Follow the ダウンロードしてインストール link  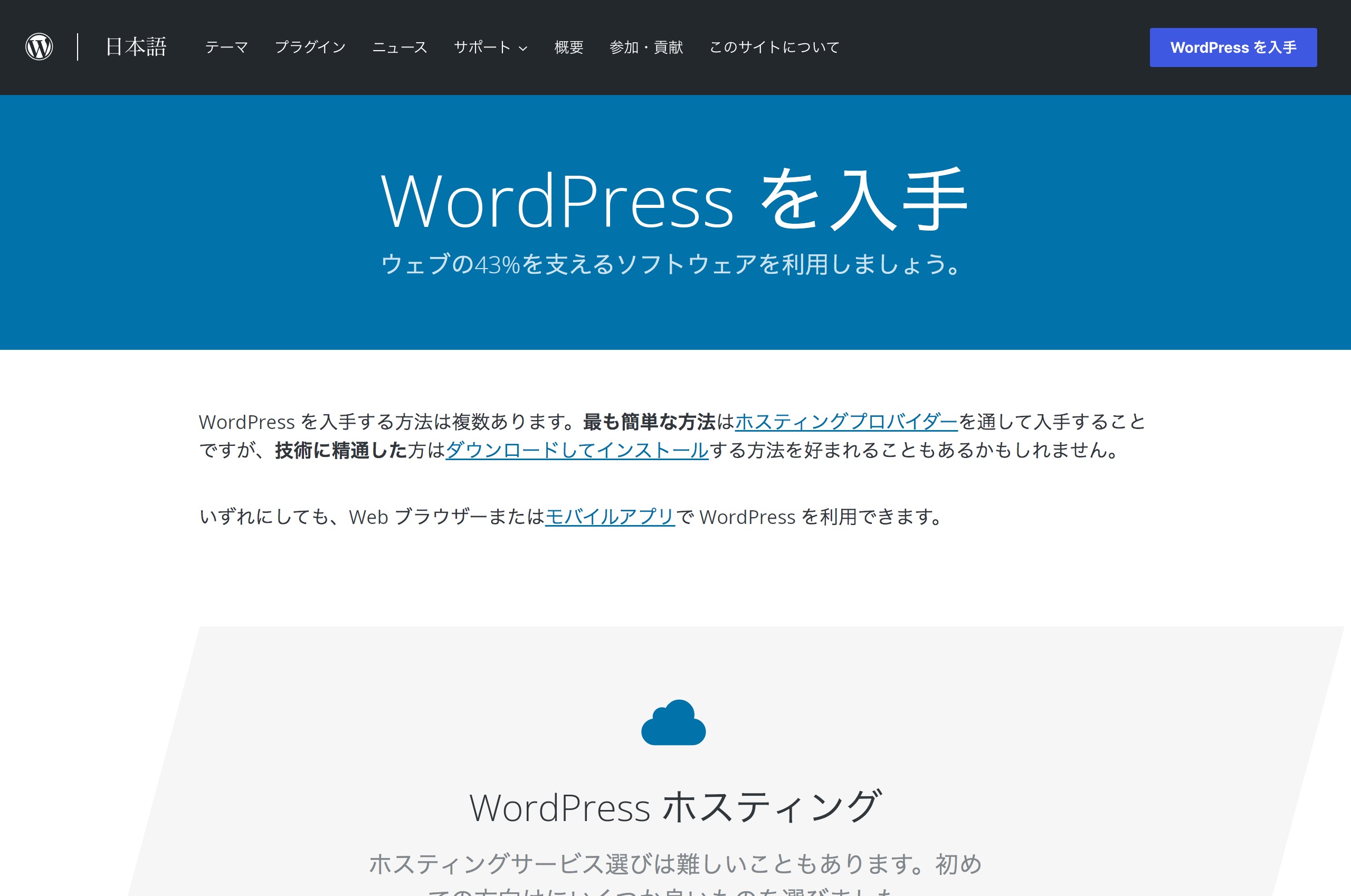(x=577, y=450)
